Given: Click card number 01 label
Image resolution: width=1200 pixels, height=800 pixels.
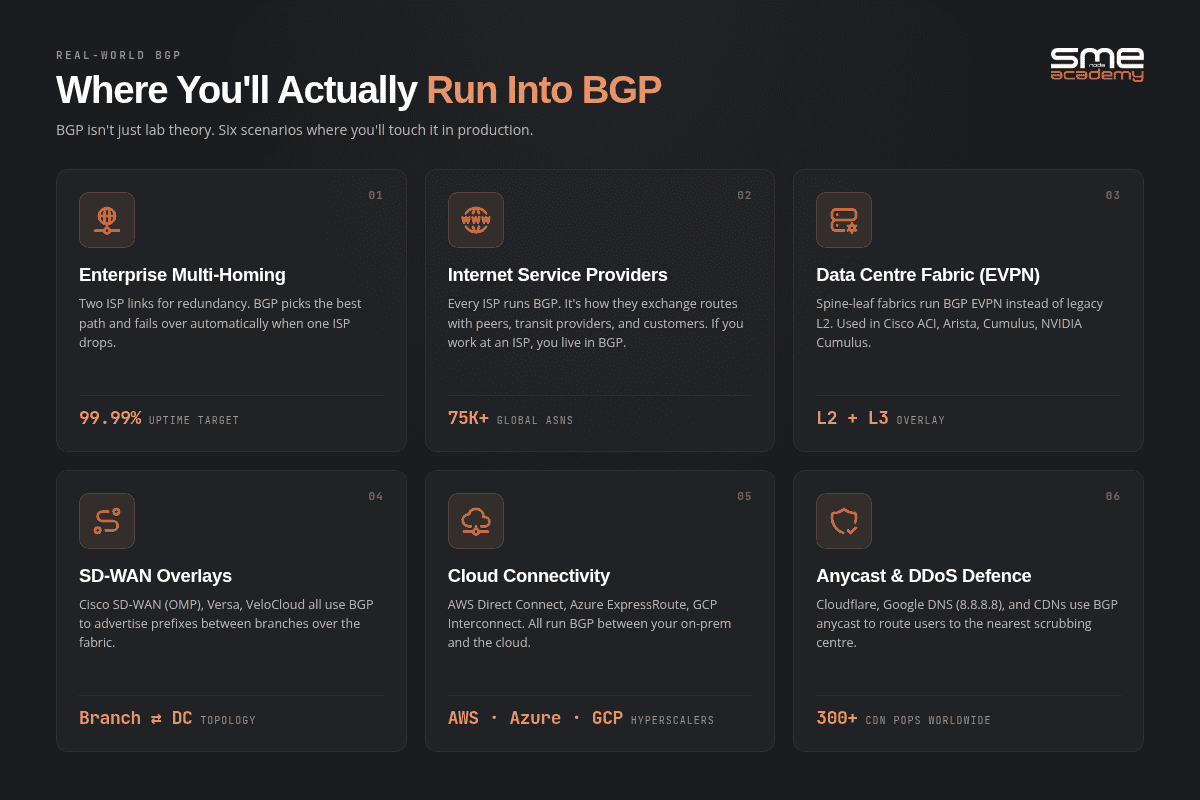Looking at the screenshot, I should [x=376, y=195].
